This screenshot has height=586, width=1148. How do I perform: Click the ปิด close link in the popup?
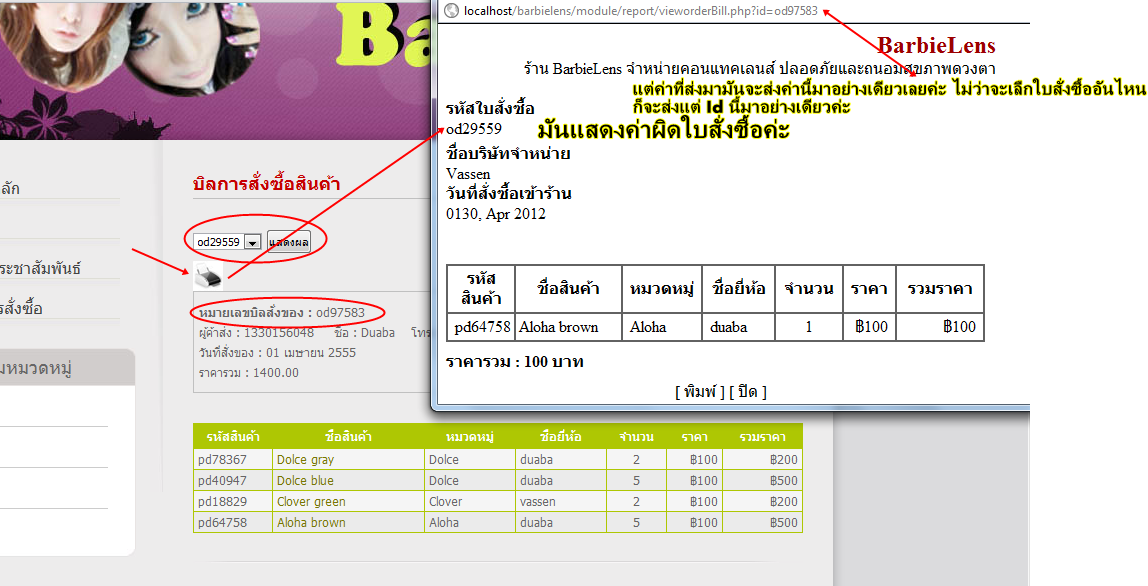tap(748, 392)
